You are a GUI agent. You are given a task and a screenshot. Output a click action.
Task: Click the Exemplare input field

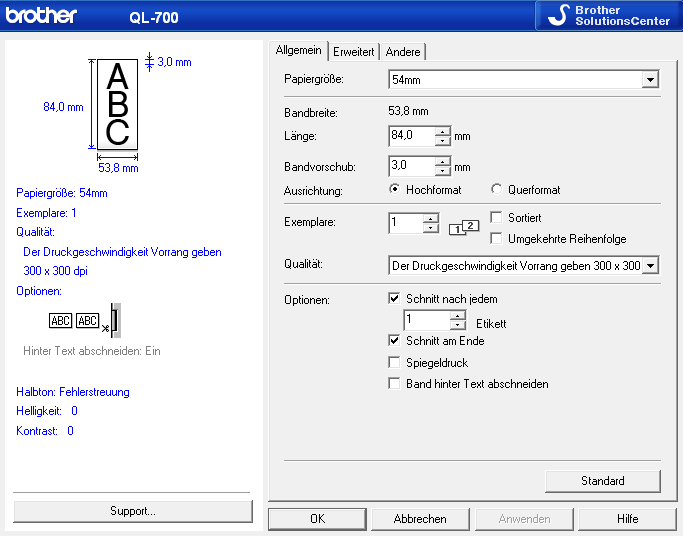coord(406,223)
